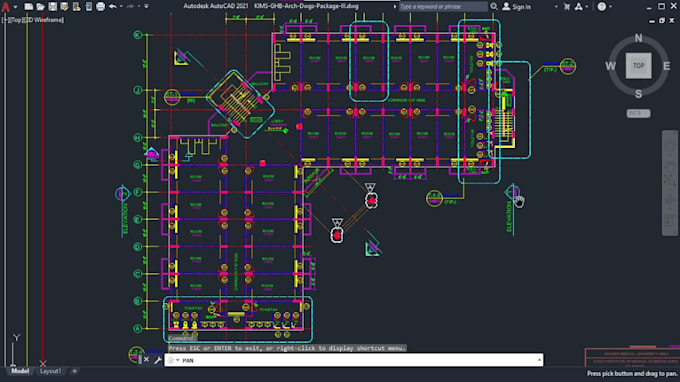Click grid bubble A on the plan
The width and height of the screenshot is (680, 382).
(137, 329)
